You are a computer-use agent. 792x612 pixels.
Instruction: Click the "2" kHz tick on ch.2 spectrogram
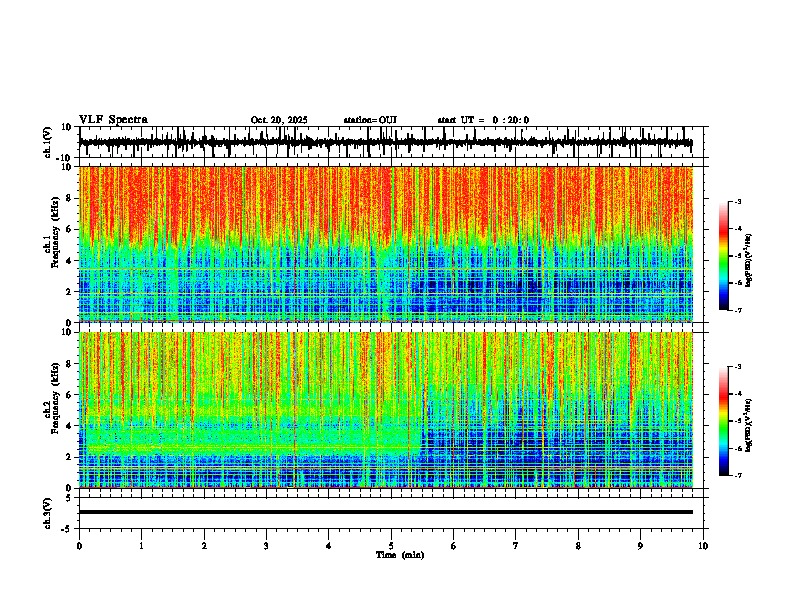coord(70,457)
